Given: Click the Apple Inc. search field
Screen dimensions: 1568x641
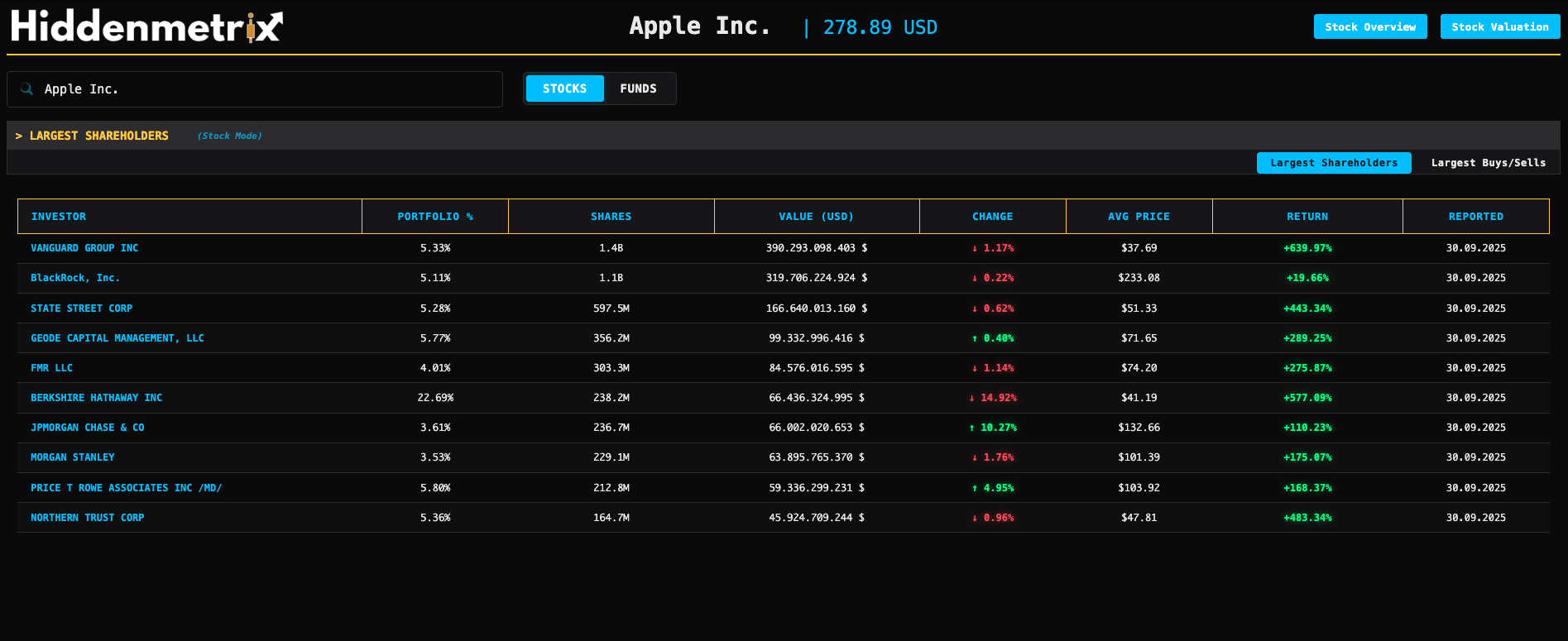Looking at the screenshot, I should pos(265,89).
